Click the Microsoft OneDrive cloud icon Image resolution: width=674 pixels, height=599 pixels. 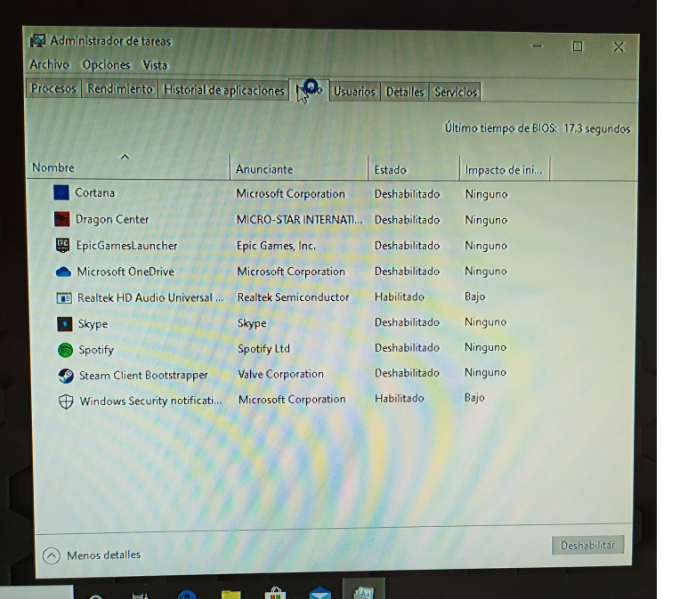click(64, 272)
